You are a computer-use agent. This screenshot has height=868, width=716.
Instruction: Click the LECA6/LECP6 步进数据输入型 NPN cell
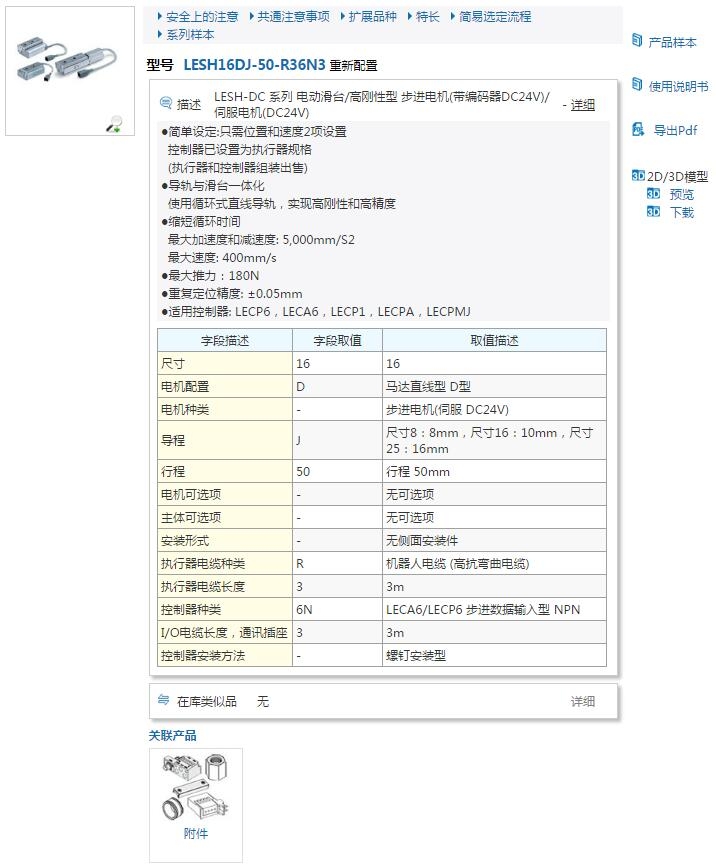coord(494,609)
